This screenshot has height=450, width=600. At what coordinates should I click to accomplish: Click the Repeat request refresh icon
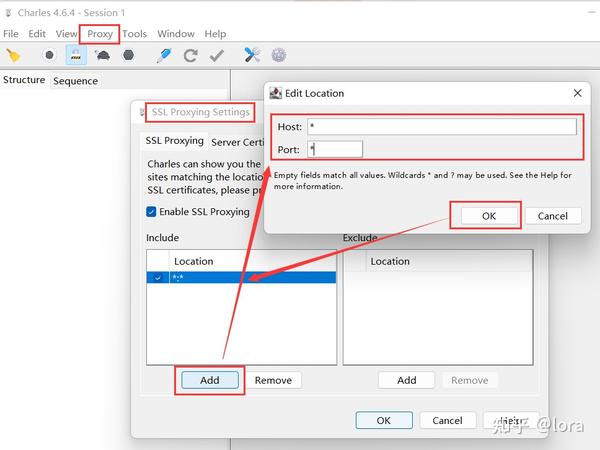(x=191, y=55)
